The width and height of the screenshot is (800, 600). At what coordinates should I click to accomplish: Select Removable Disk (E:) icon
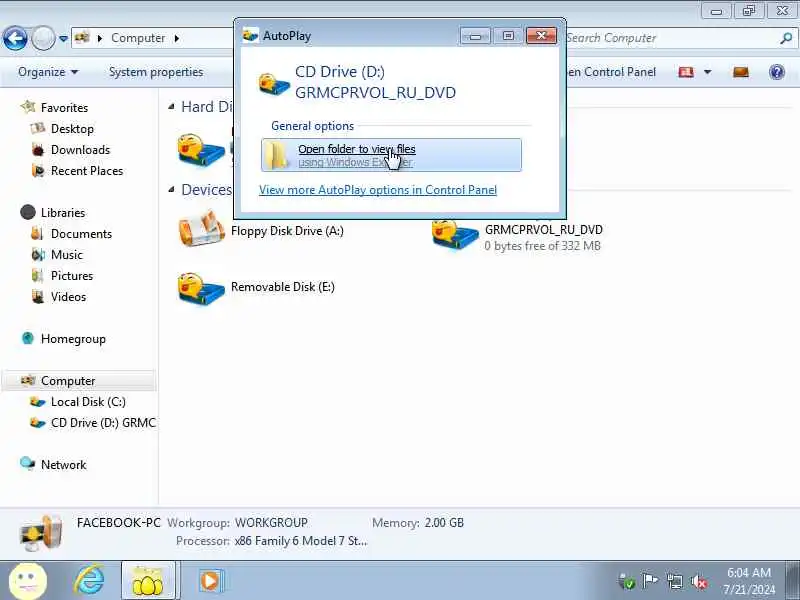pos(201,289)
